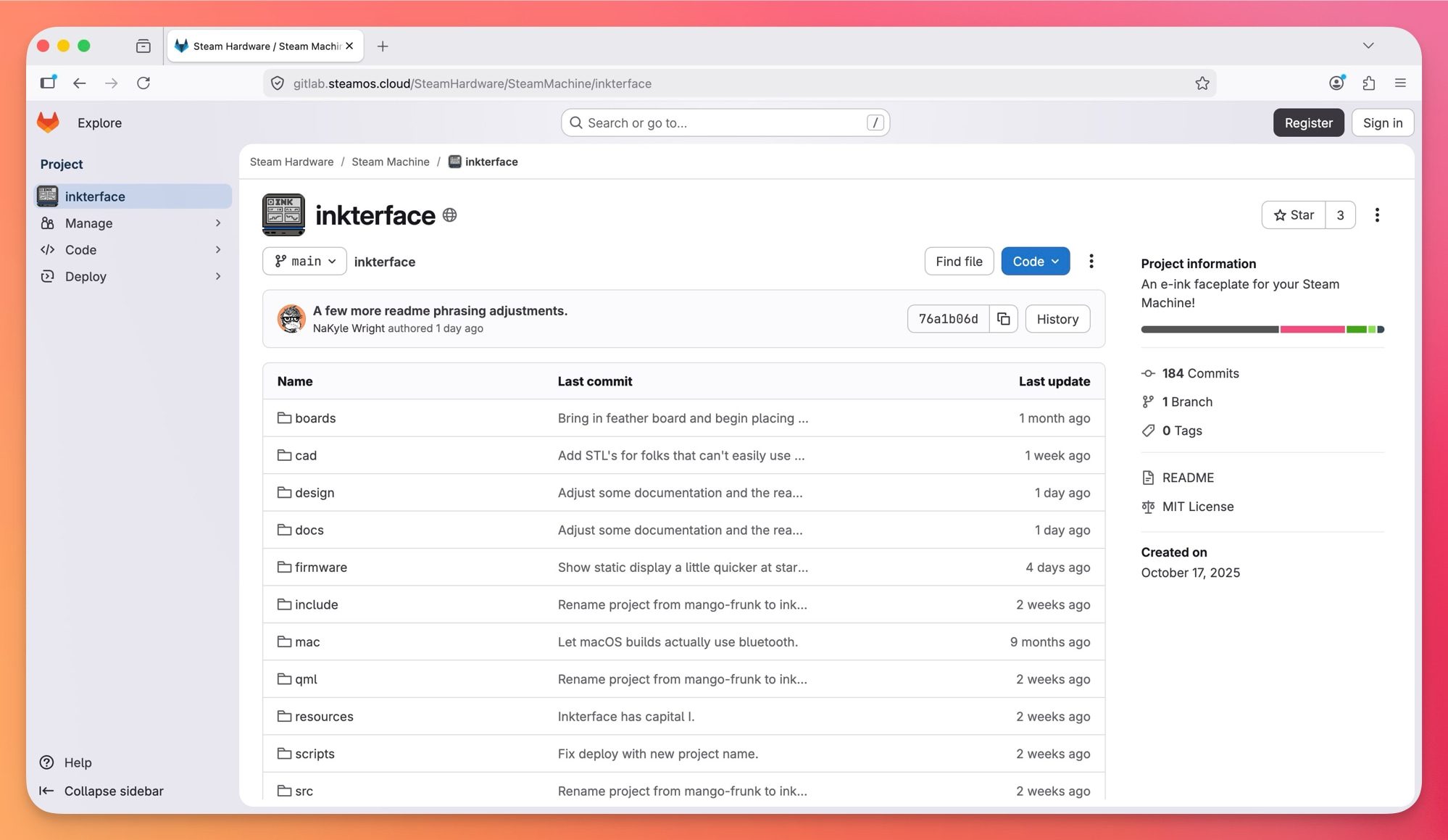Open the mac folder
This screenshot has width=1448, height=840.
click(x=307, y=642)
